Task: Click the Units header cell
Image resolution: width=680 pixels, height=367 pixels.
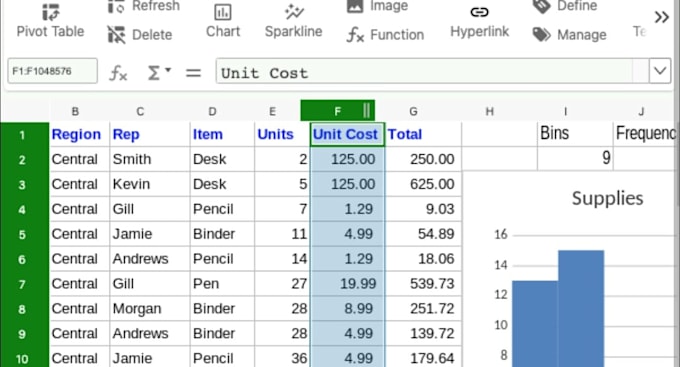Action: click(282, 134)
